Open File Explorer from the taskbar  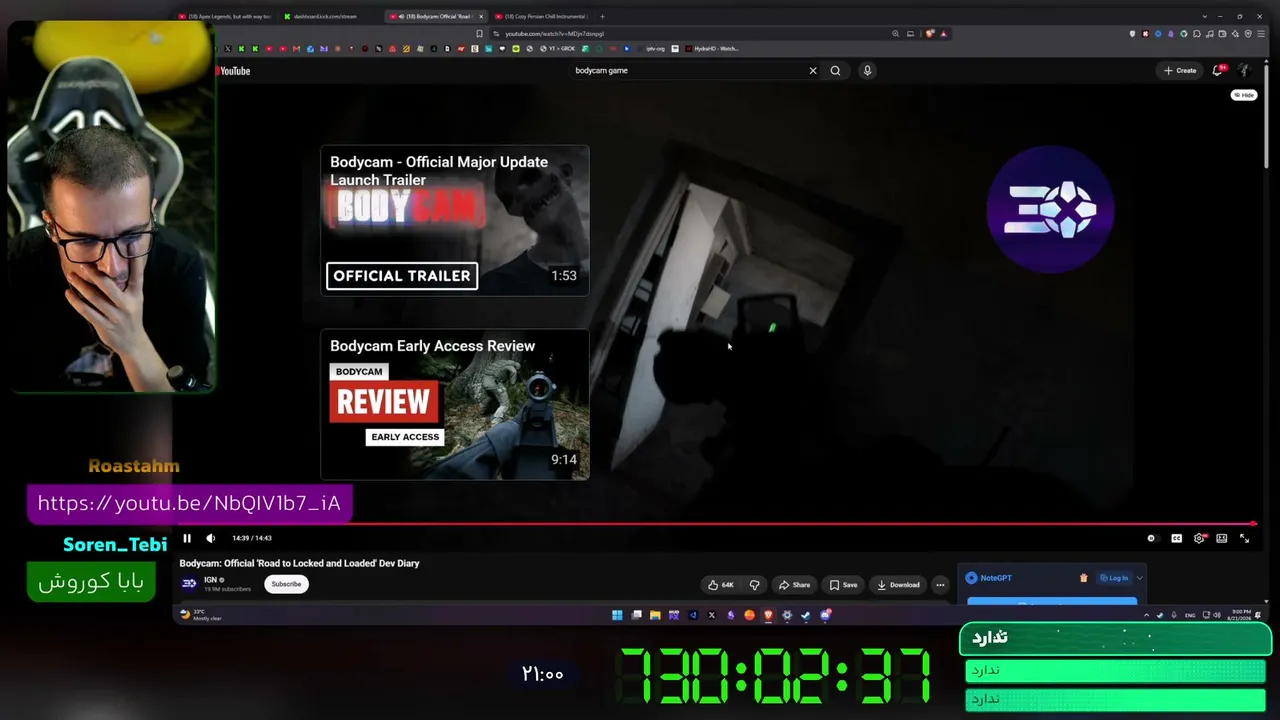[x=655, y=615]
